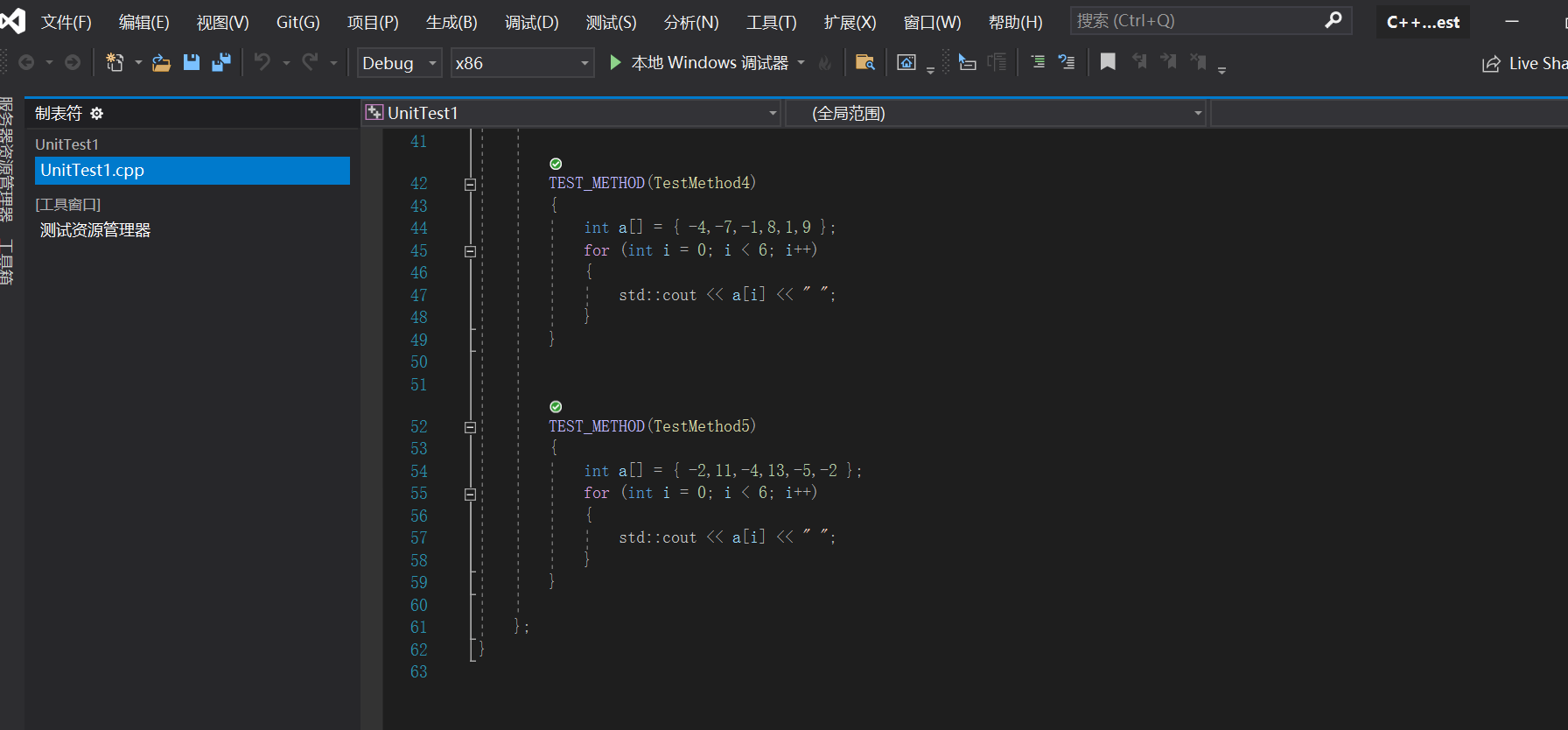Click the Save All toolbar icon

[221, 62]
